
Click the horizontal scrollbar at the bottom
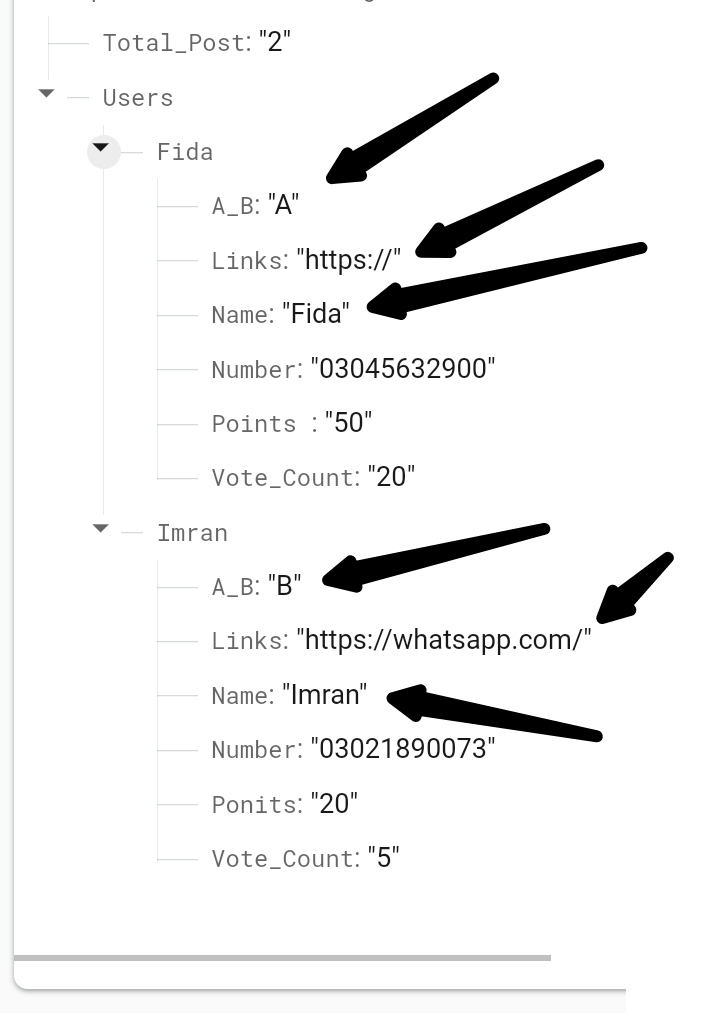[x=290, y=957]
